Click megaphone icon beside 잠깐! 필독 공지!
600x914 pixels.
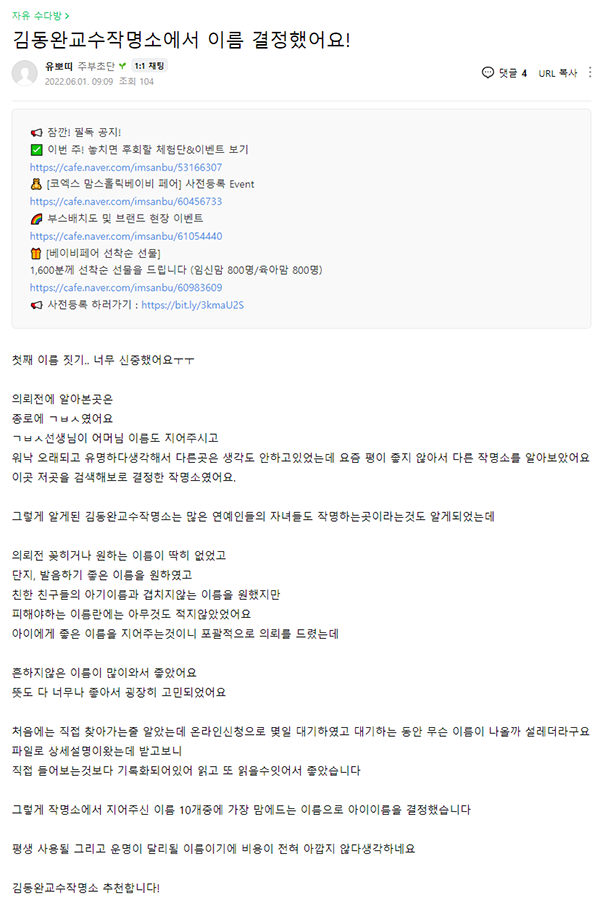[36, 133]
